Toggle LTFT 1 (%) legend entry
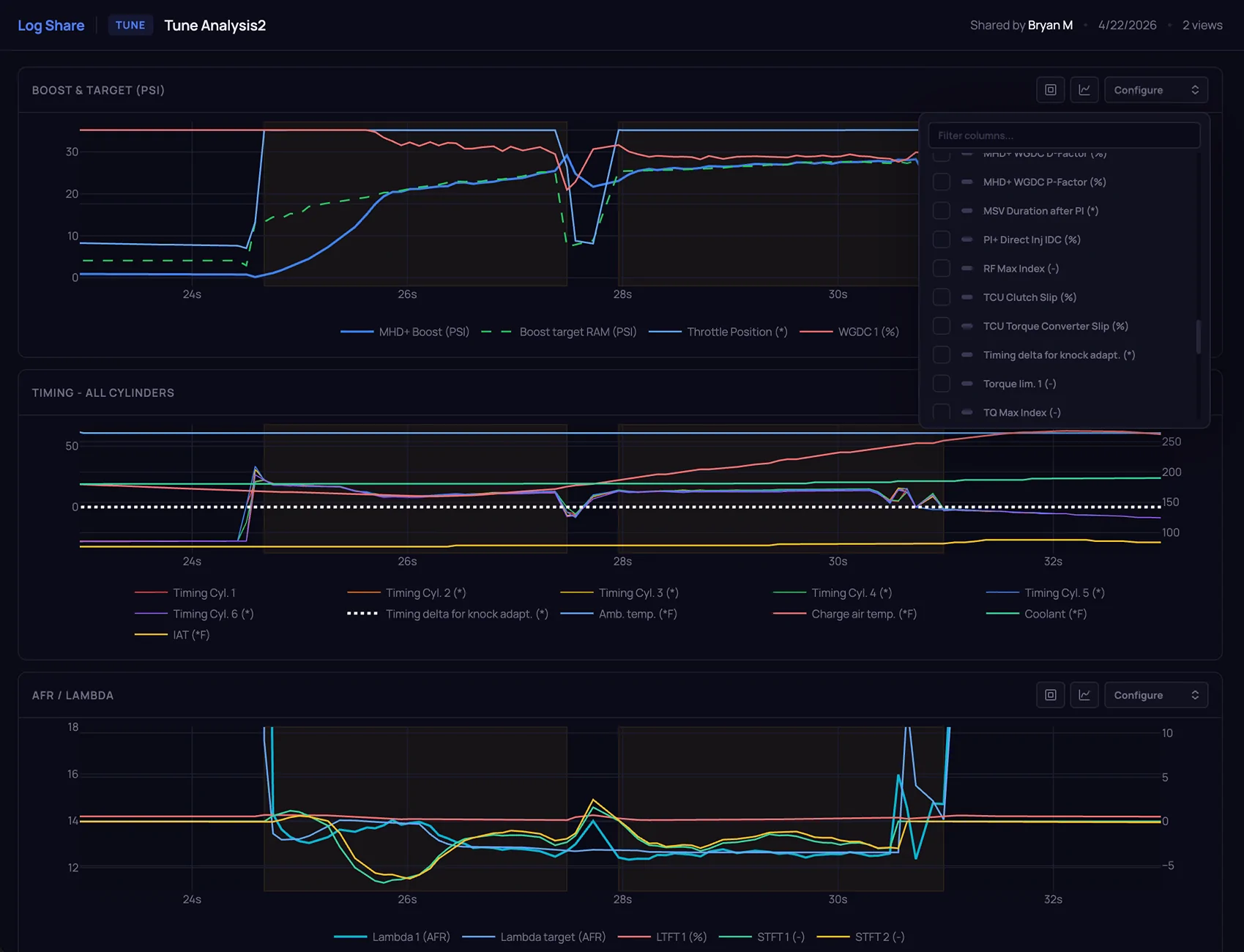Viewport: 1244px width, 952px height. (x=663, y=937)
